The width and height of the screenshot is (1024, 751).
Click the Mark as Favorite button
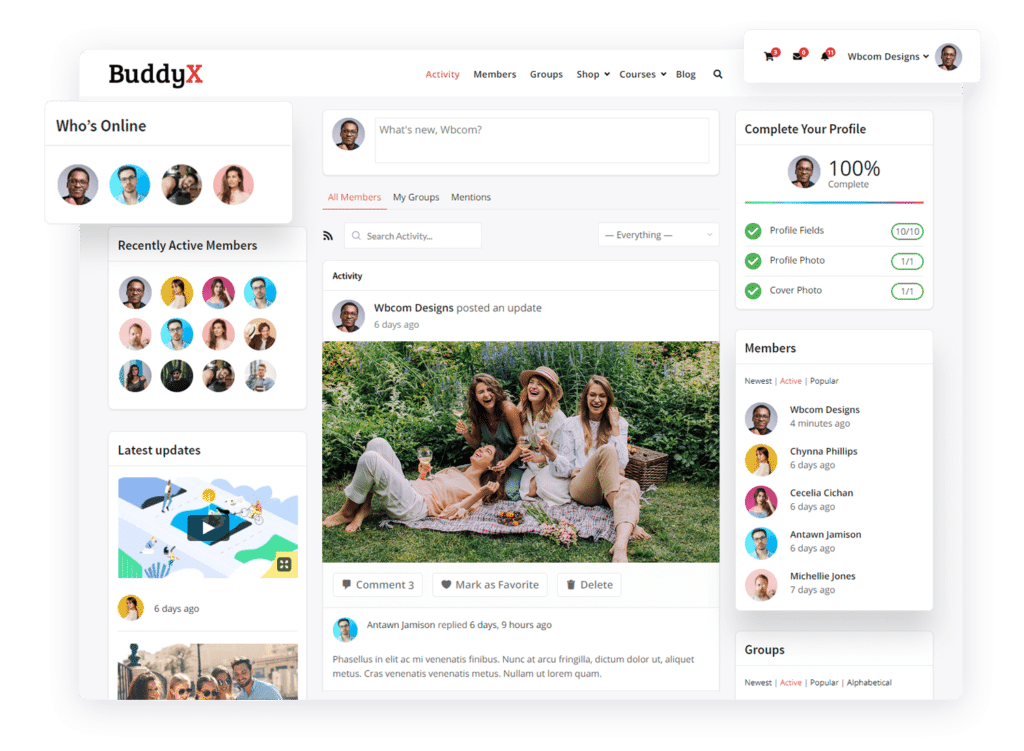(x=490, y=584)
